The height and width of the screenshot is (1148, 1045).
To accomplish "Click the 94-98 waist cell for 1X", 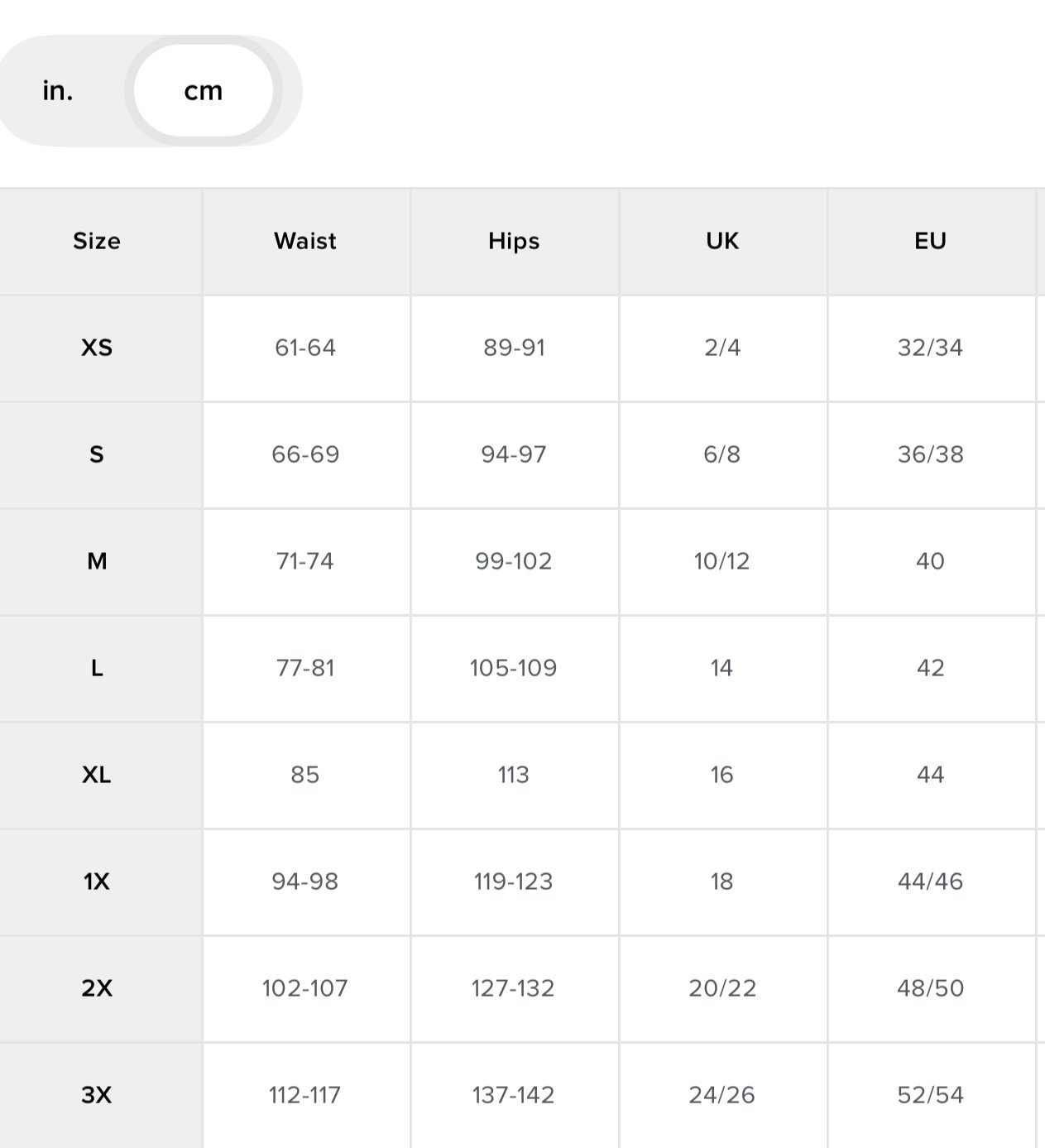I will pos(305,881).
